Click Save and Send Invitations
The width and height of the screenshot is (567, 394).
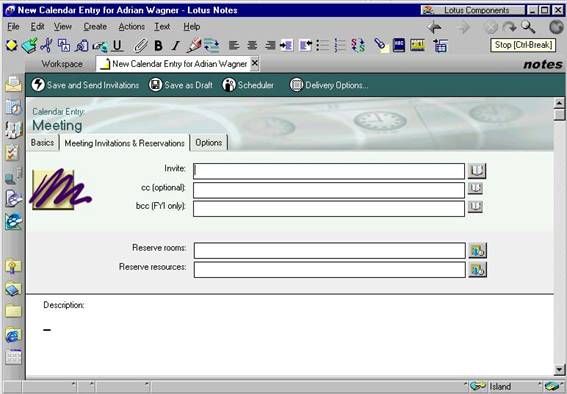[85, 85]
